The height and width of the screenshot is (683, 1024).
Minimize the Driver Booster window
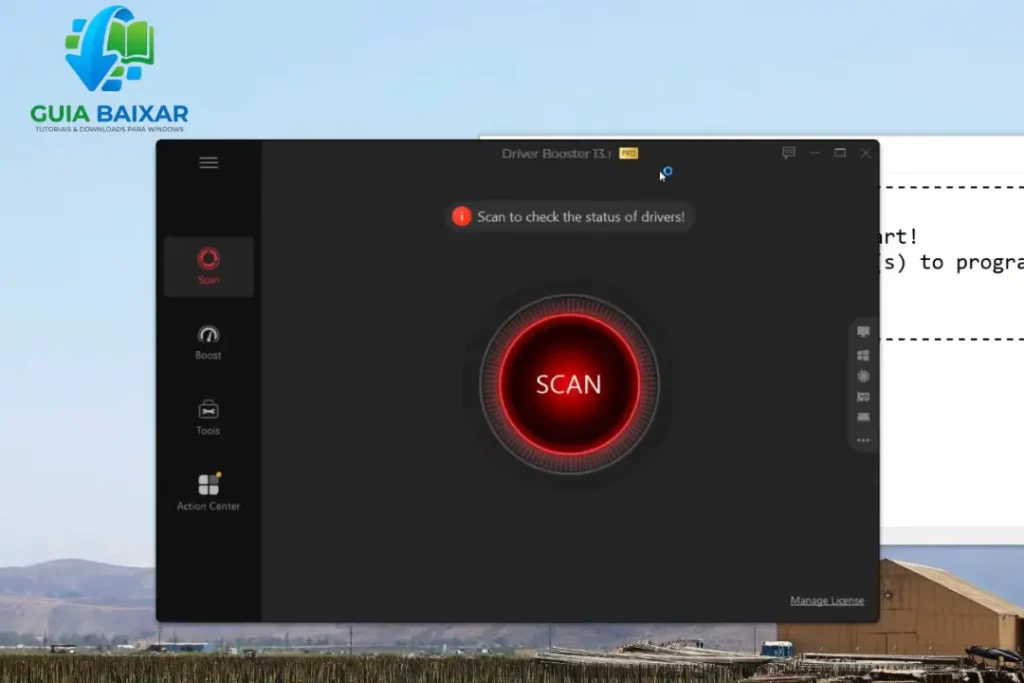pyautogui.click(x=814, y=153)
